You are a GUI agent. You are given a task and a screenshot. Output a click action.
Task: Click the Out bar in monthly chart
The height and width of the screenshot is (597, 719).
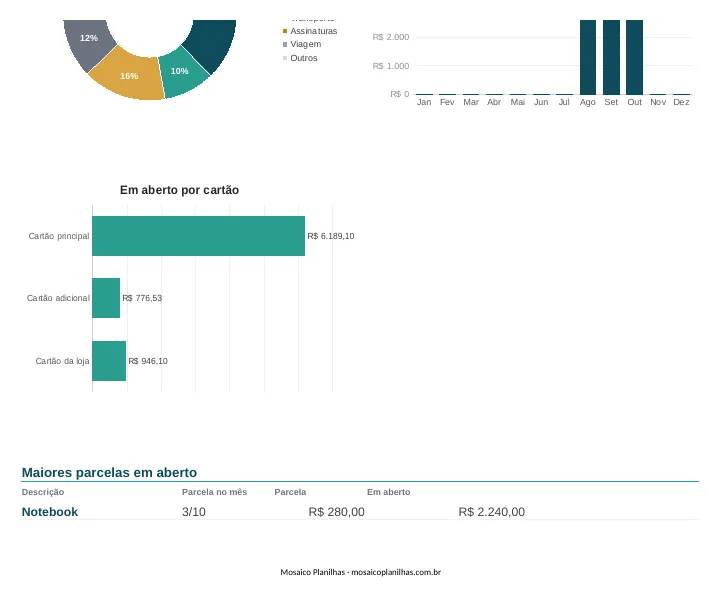634,57
